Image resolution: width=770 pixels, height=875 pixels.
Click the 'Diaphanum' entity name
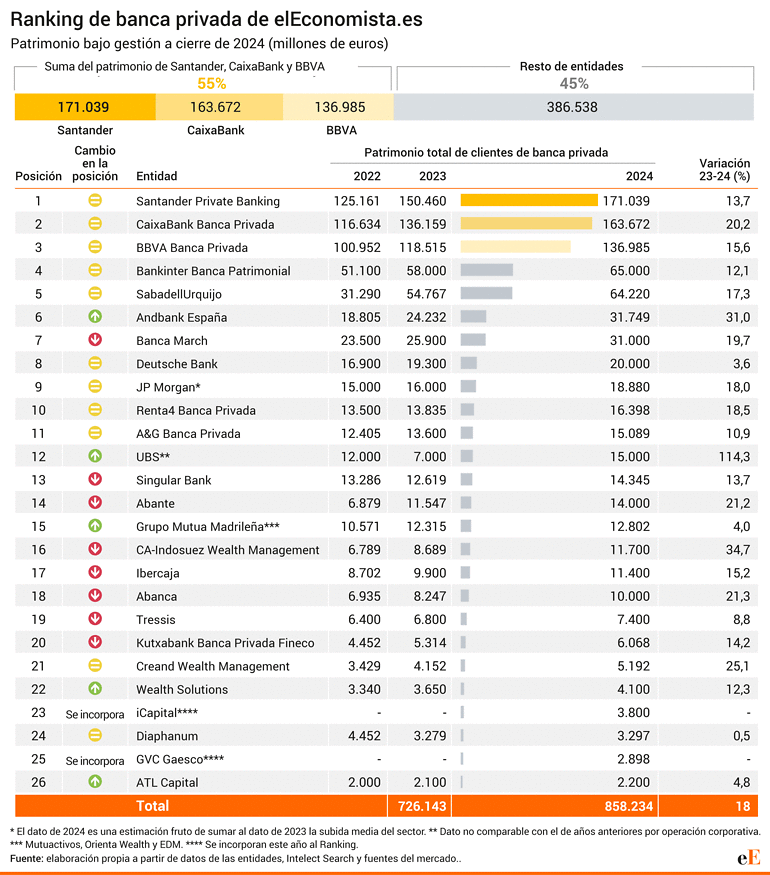coord(167,736)
